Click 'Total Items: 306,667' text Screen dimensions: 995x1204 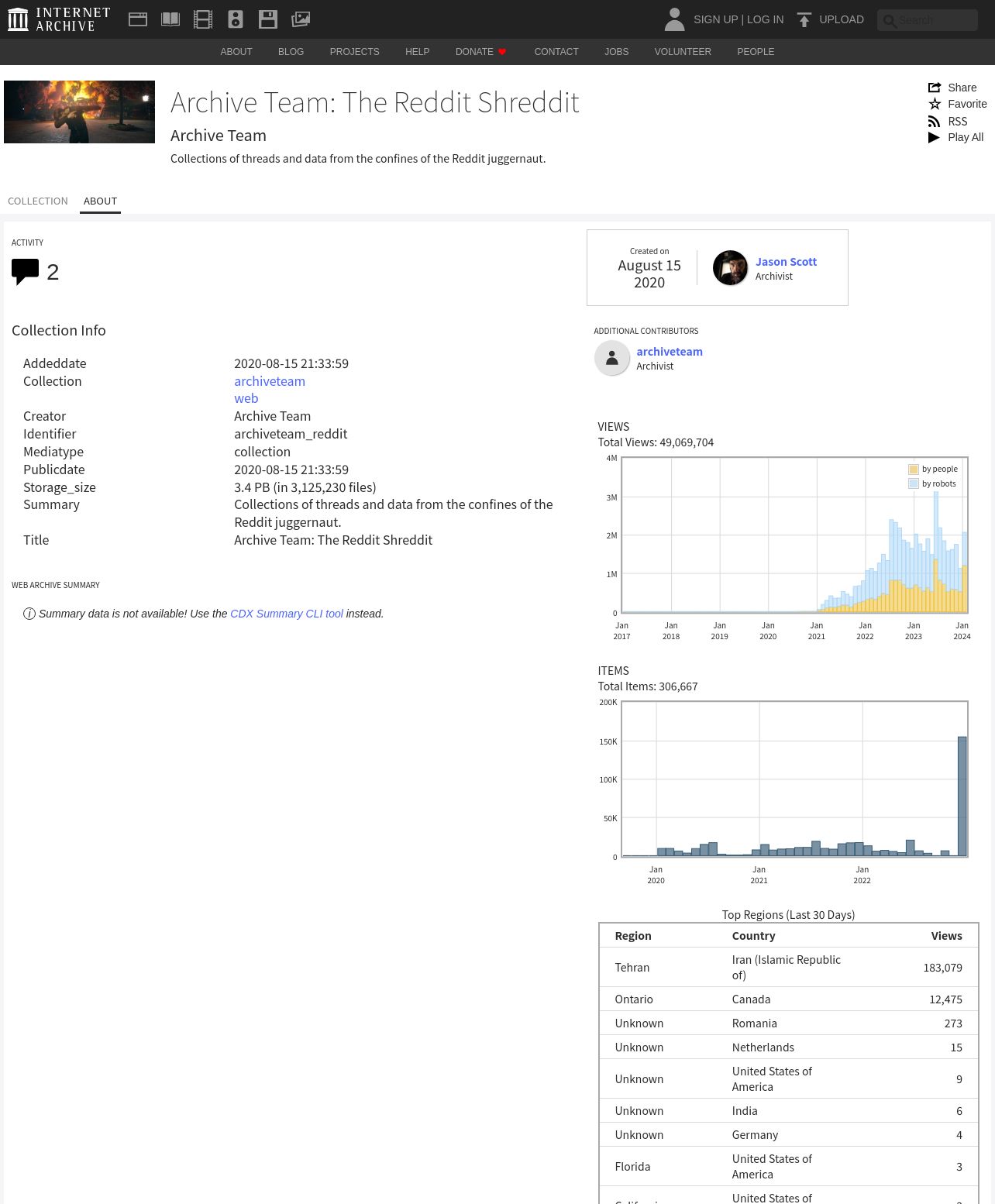click(648, 686)
